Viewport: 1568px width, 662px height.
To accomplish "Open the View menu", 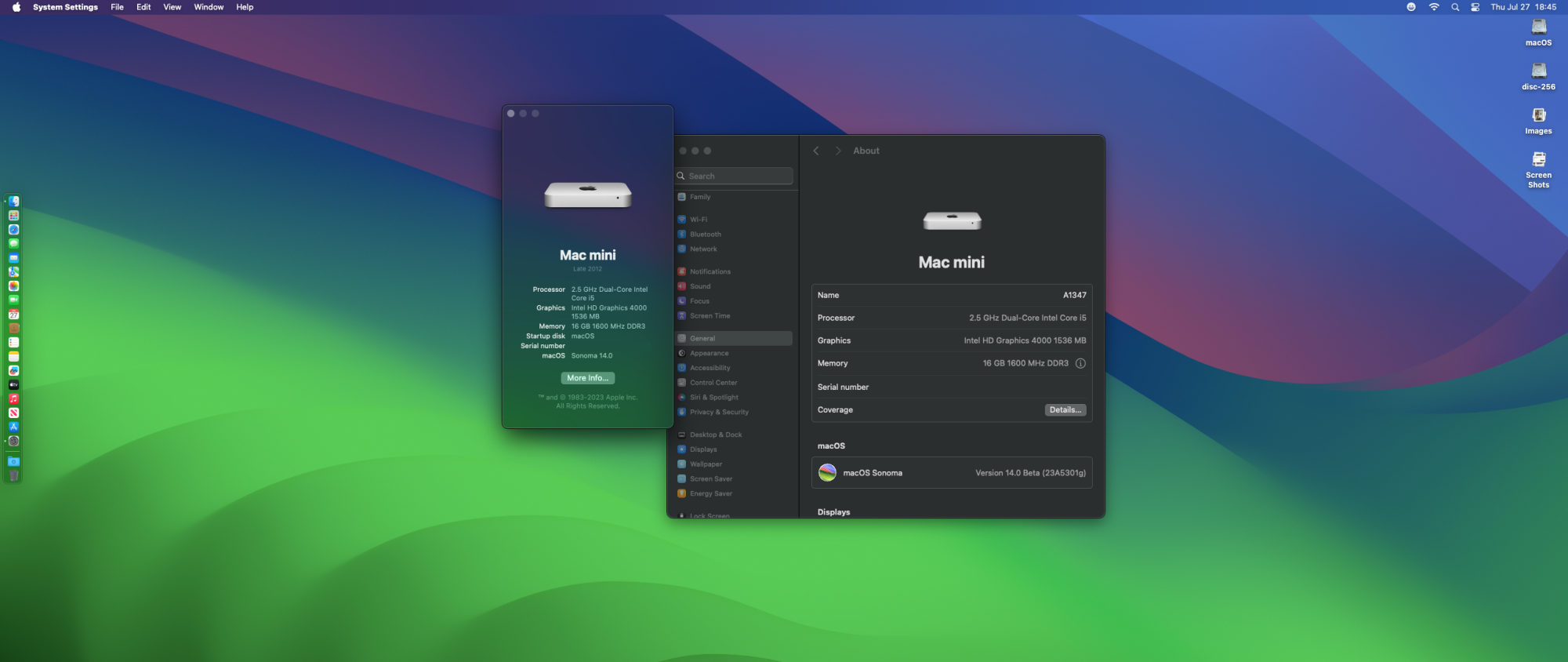I will pos(172,7).
